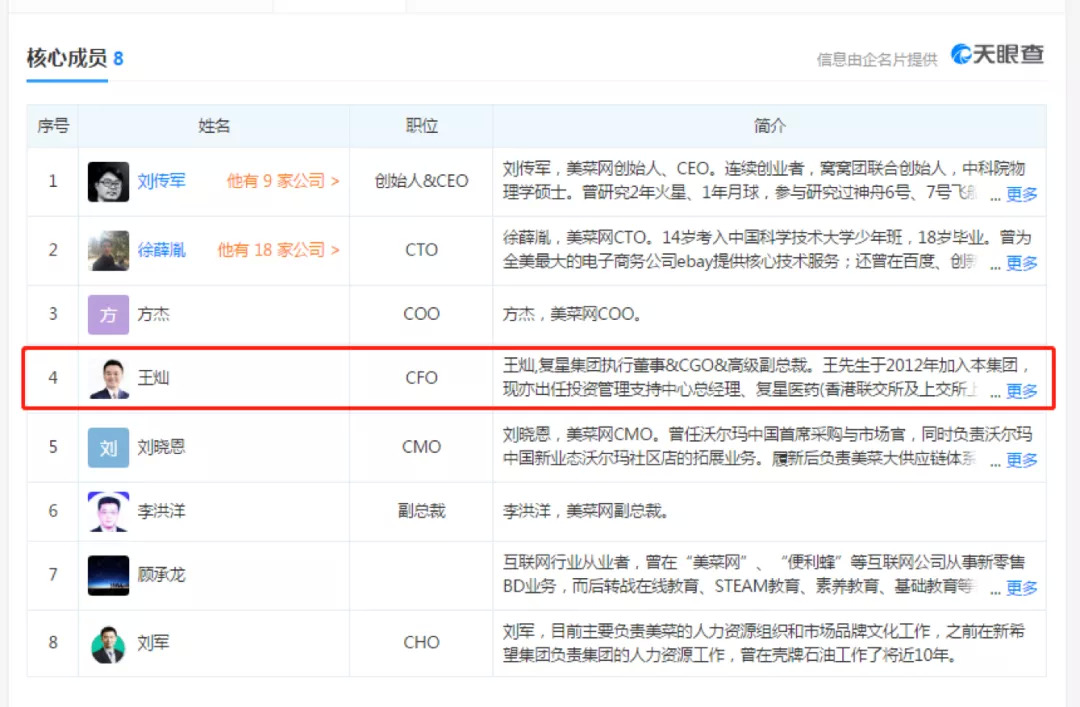Viewport: 1080px width, 707px height.
Task: Click the CFO position cell
Action: point(422,378)
